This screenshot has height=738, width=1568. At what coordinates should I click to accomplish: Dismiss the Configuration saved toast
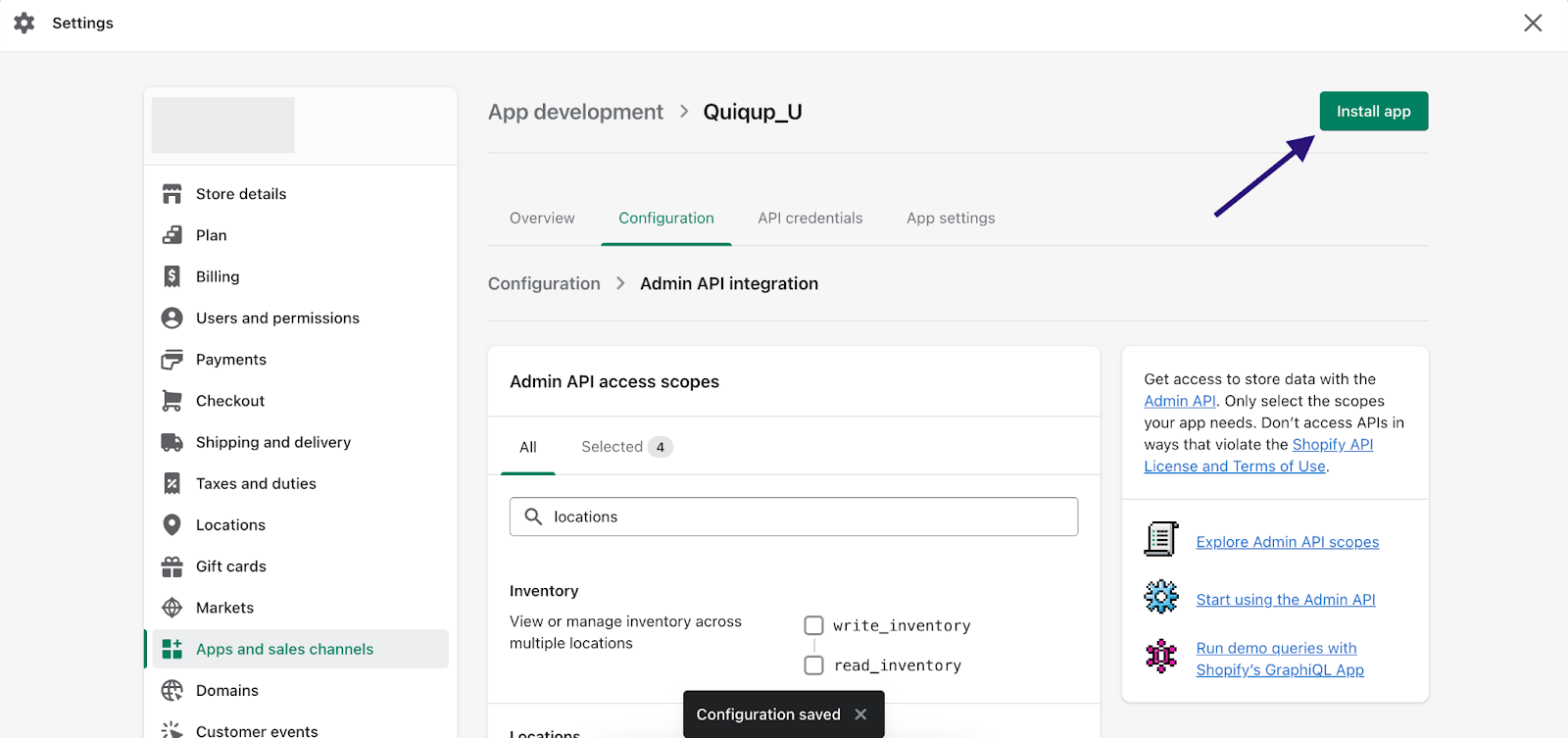click(860, 714)
